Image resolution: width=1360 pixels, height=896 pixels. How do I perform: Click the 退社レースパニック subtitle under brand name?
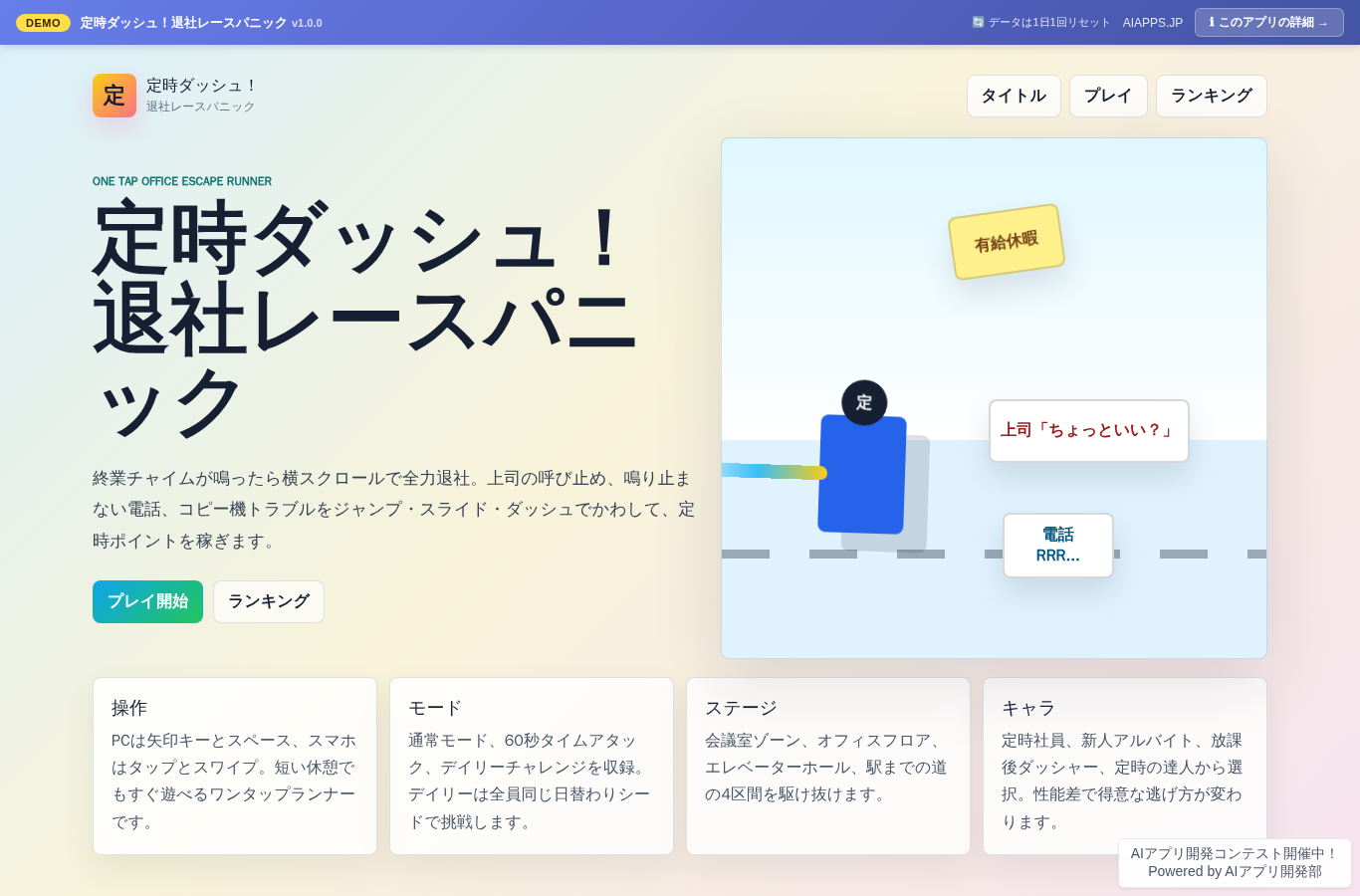(x=201, y=107)
